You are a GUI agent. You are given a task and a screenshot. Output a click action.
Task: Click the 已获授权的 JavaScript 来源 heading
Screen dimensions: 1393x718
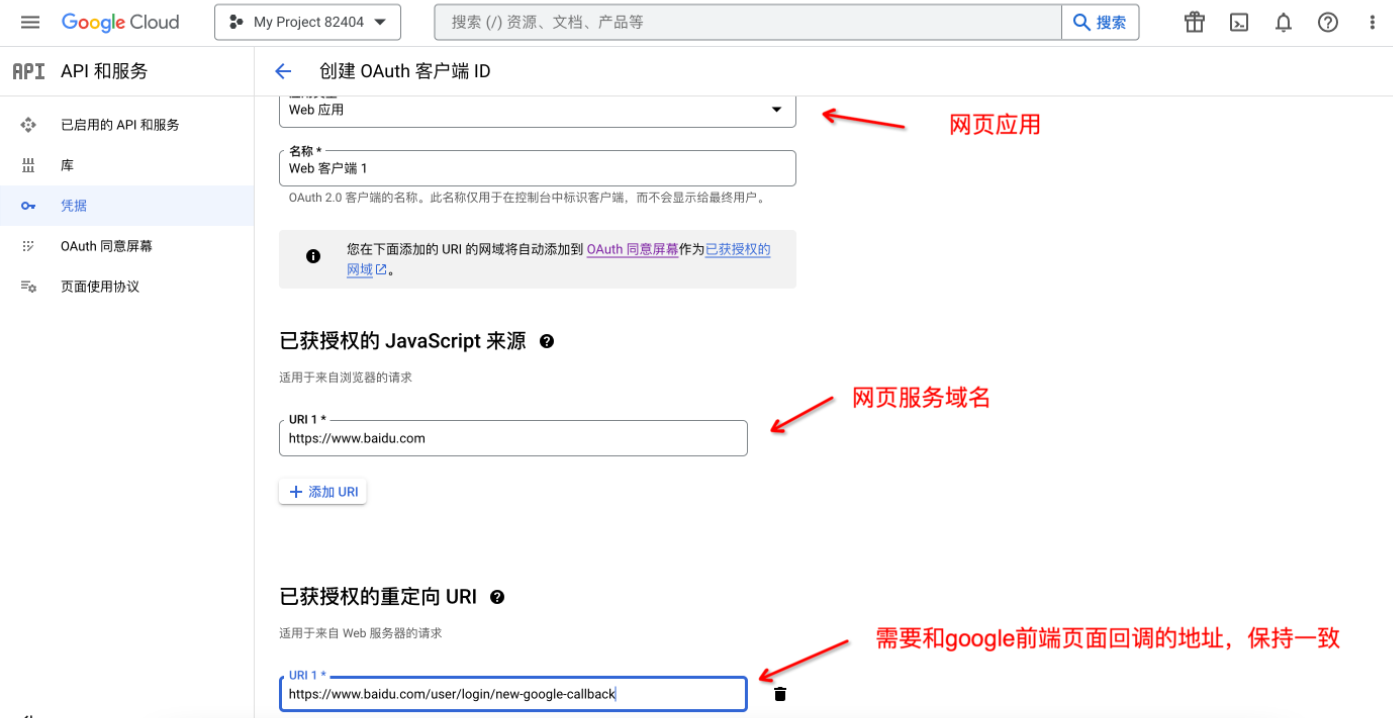(403, 341)
